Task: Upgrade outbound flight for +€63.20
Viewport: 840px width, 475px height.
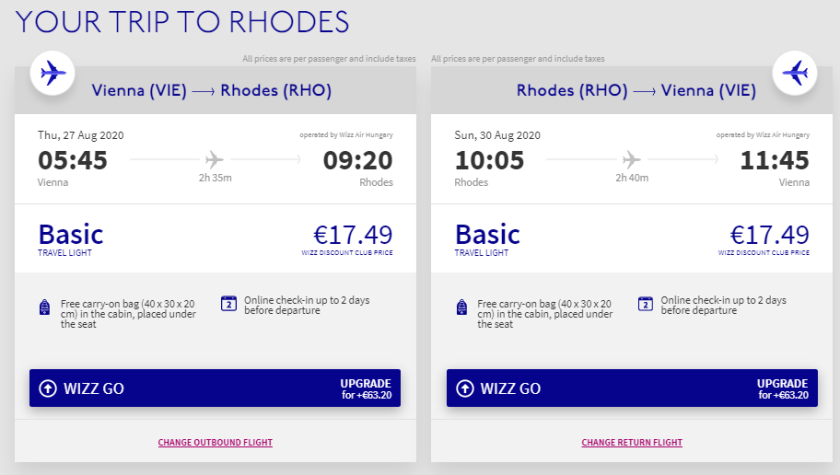Action: (x=367, y=389)
